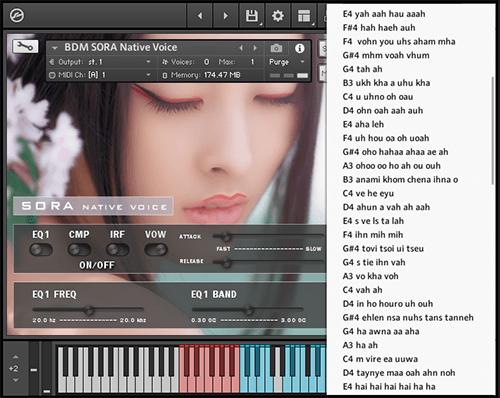Select 'E4 s ve ls ta lah'

(373, 221)
